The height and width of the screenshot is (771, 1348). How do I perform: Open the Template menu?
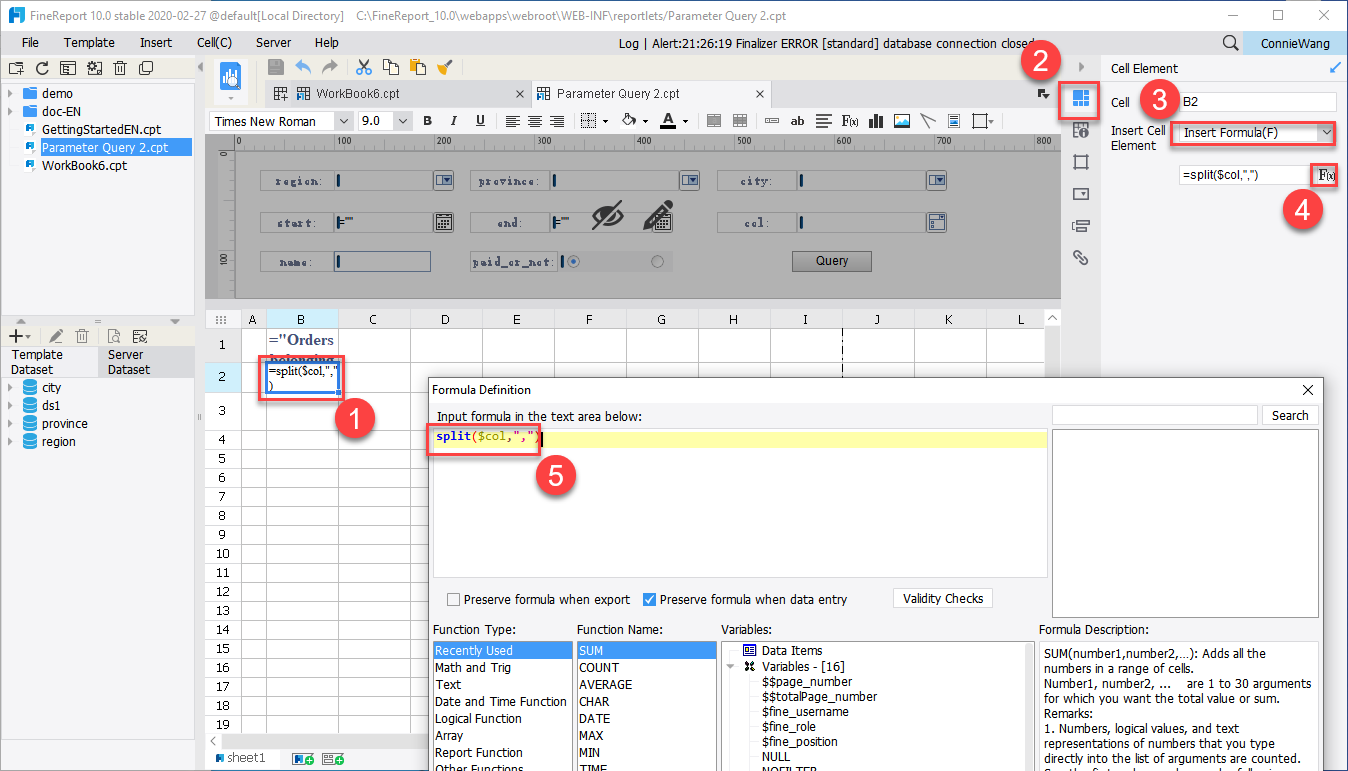pyautogui.click(x=89, y=42)
